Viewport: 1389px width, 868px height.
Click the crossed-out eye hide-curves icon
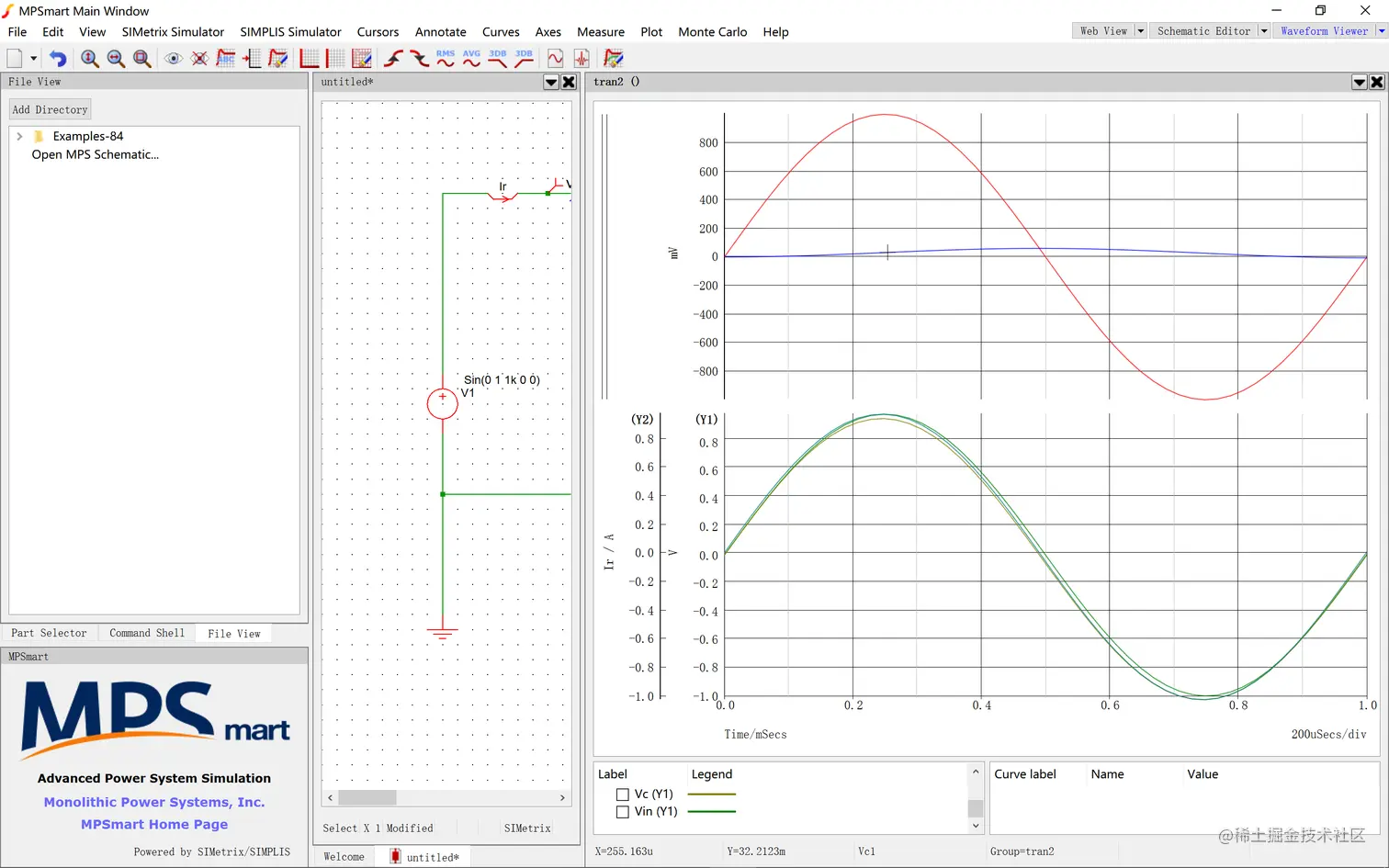coord(199,59)
